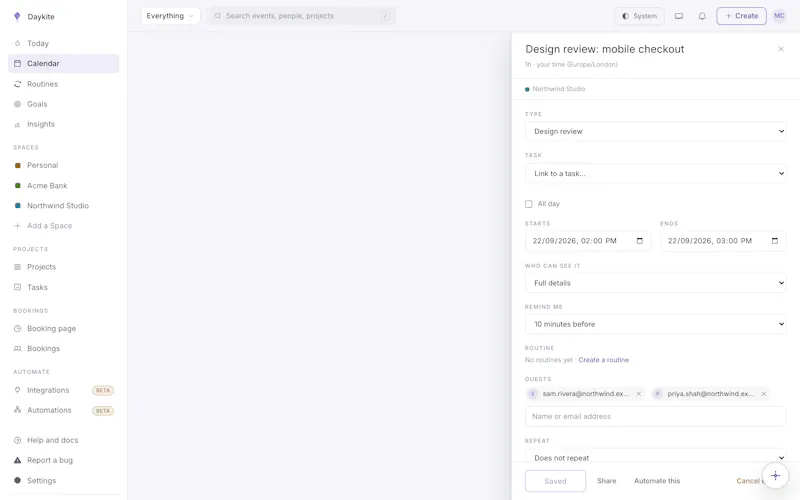Open the Remind me dropdown
The width and height of the screenshot is (800, 500).
(x=656, y=324)
